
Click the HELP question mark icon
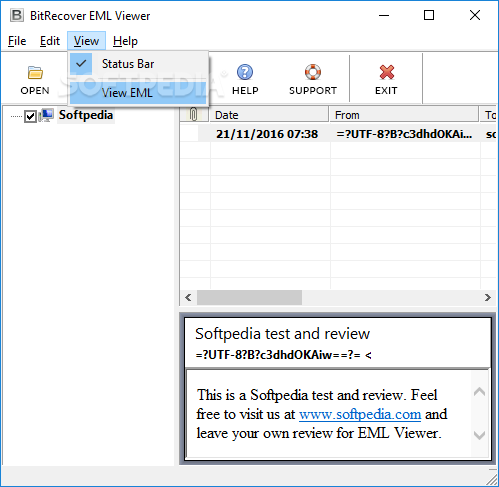[x=245, y=72]
